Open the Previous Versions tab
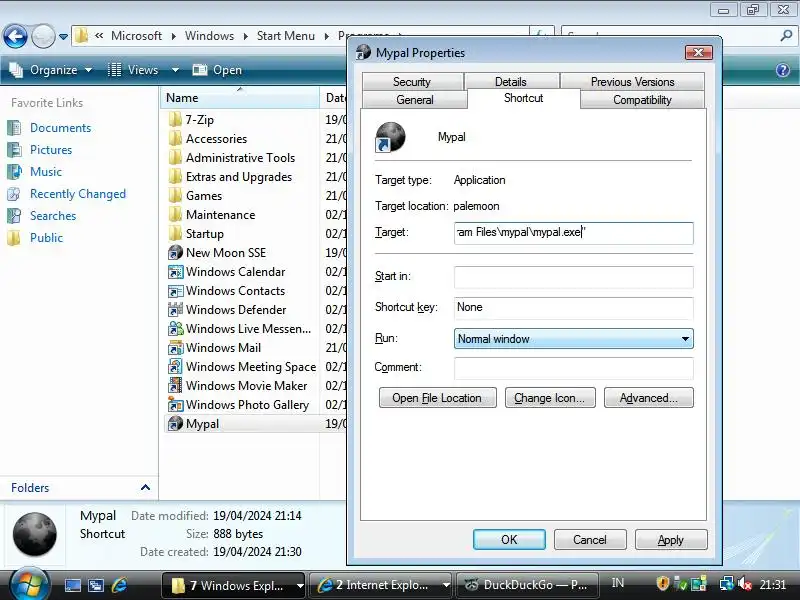This screenshot has width=800, height=600. point(632,82)
